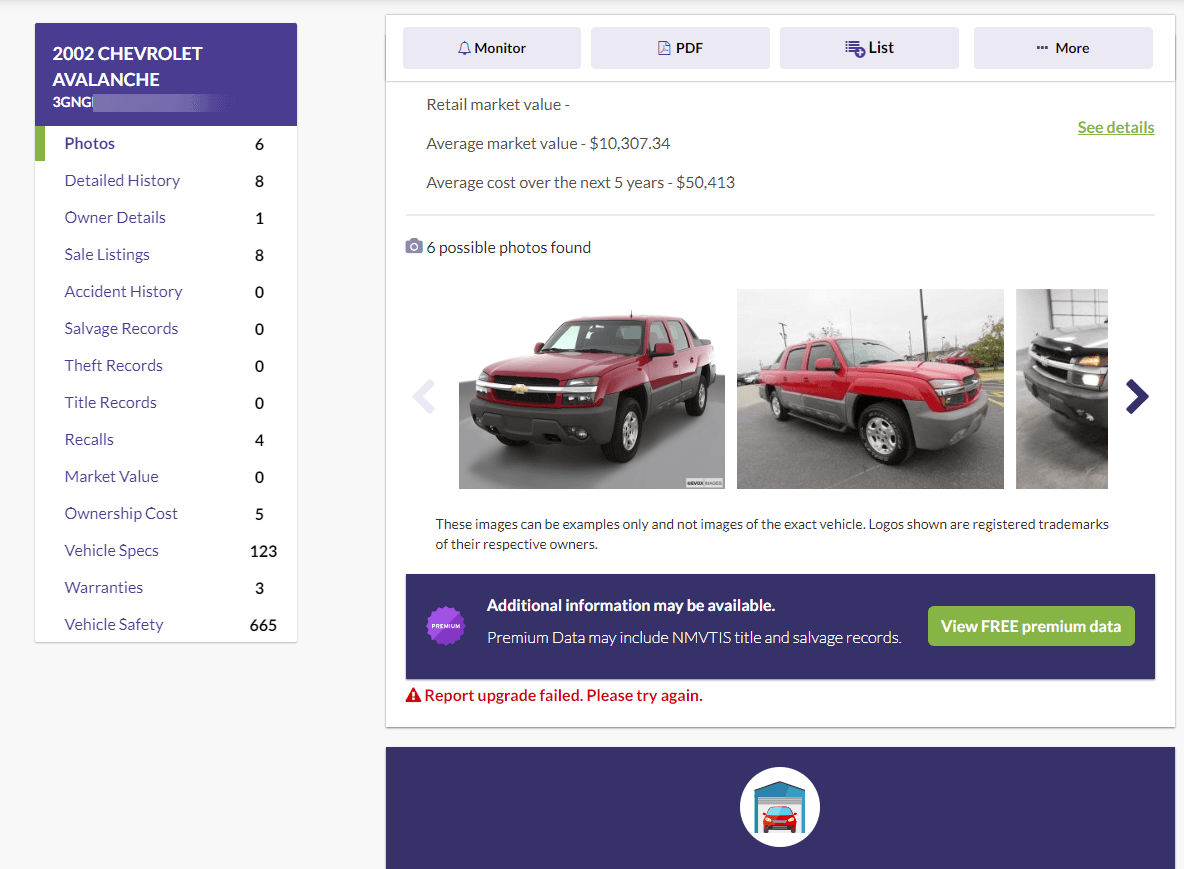
Task: Click the Vehicle Safety count 665
Action: pyautogui.click(x=263, y=625)
